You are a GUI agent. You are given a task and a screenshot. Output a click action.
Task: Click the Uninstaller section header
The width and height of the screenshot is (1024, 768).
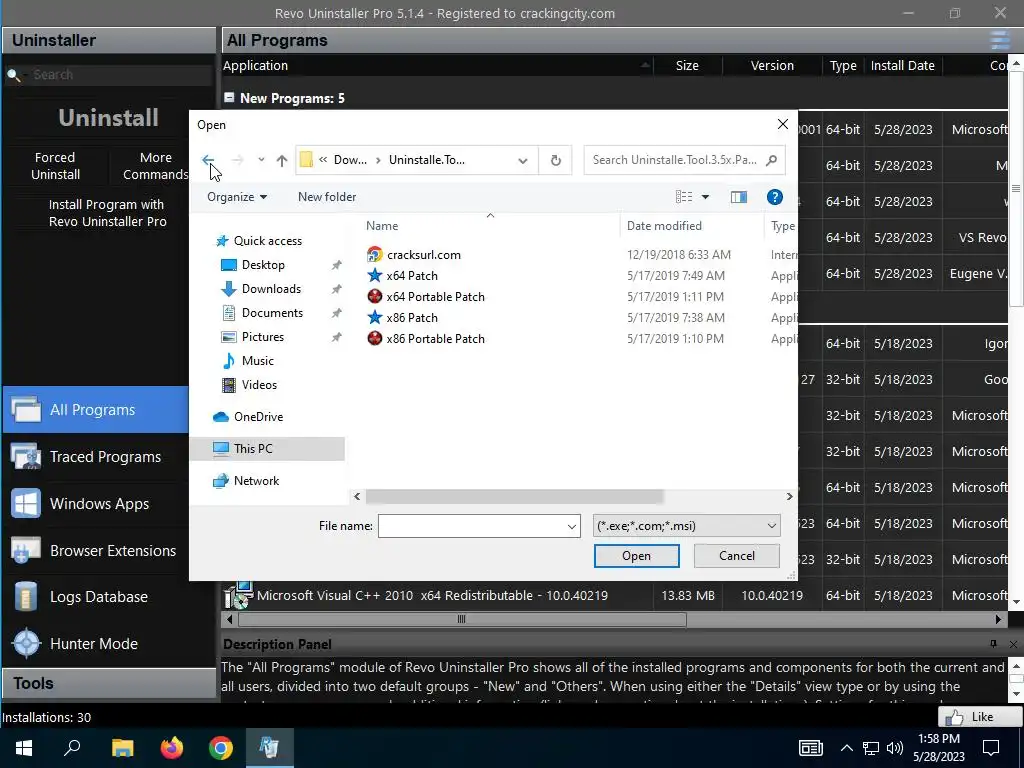click(108, 40)
